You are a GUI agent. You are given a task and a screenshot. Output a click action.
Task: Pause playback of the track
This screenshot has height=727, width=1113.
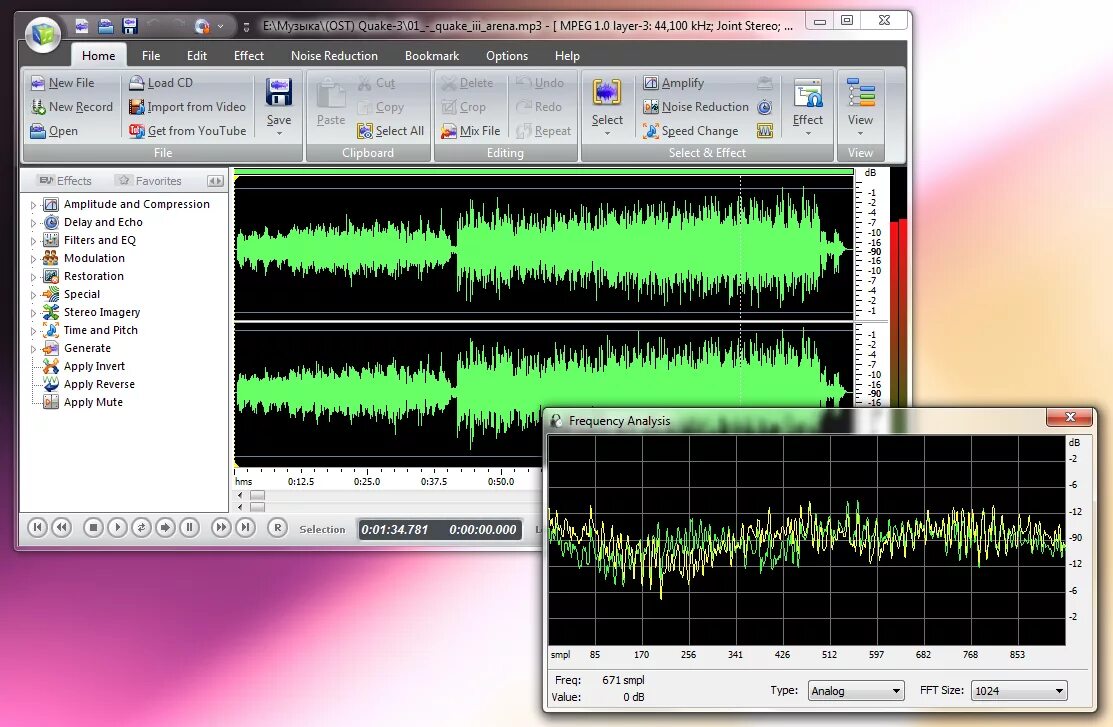pos(190,527)
